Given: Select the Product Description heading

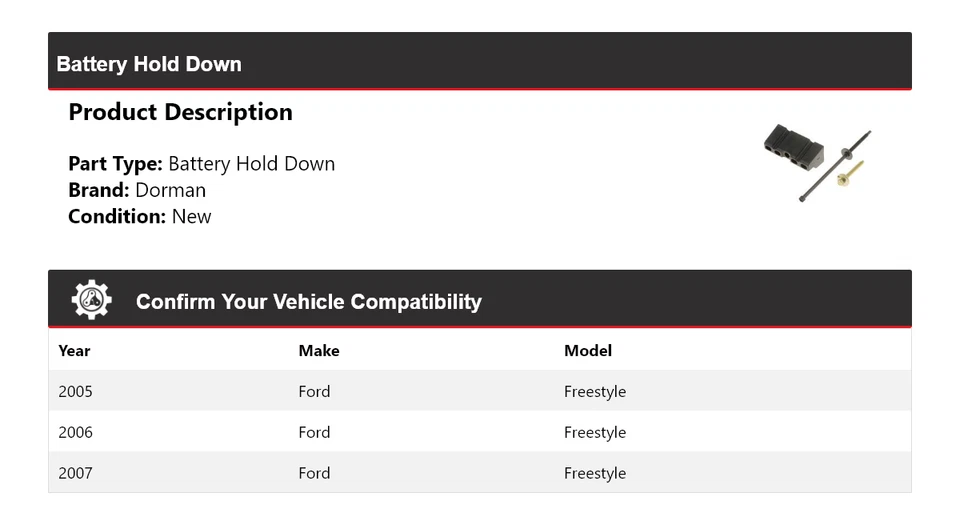Looking at the screenshot, I should 180,112.
